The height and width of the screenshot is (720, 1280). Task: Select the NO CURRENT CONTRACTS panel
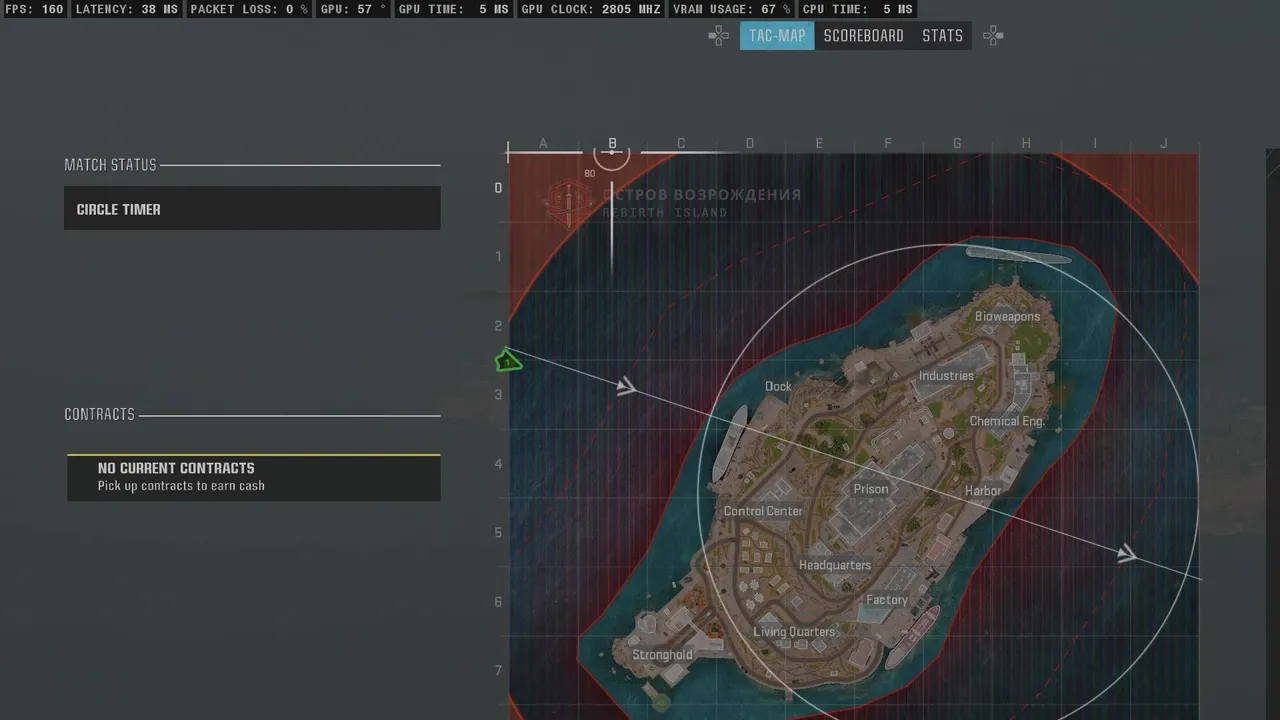(x=253, y=477)
